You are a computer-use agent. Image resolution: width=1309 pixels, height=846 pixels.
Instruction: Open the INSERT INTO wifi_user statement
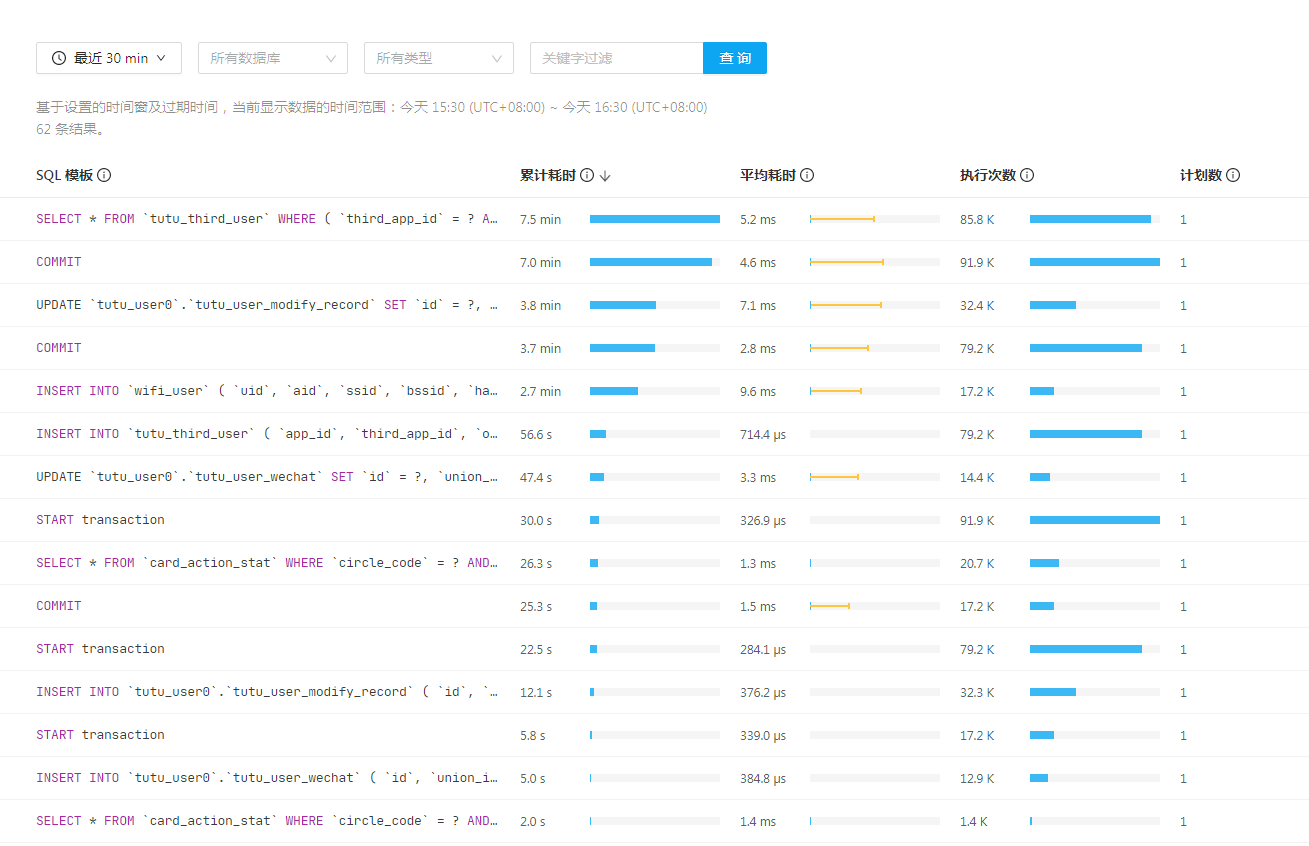267,391
